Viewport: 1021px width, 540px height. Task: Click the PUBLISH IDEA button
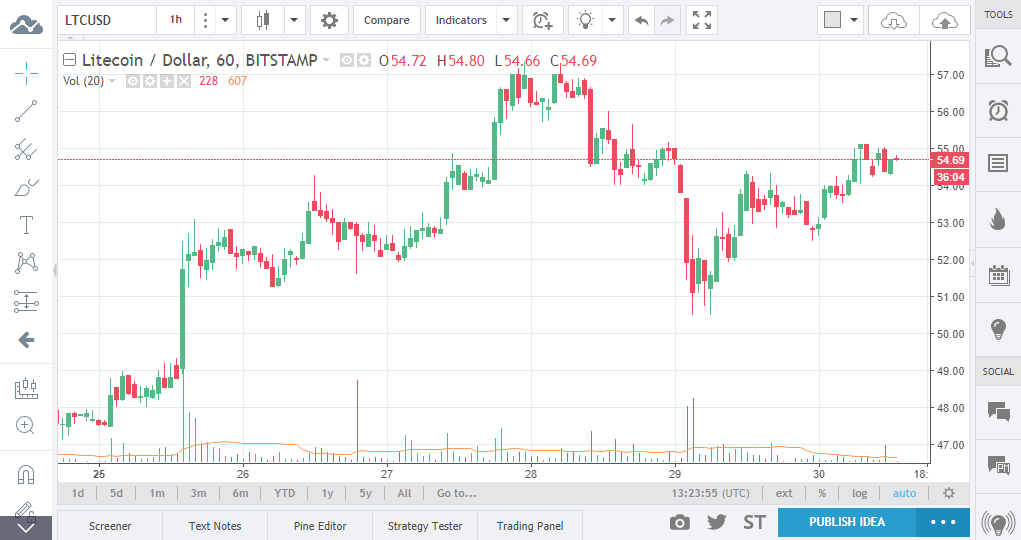tap(847, 522)
